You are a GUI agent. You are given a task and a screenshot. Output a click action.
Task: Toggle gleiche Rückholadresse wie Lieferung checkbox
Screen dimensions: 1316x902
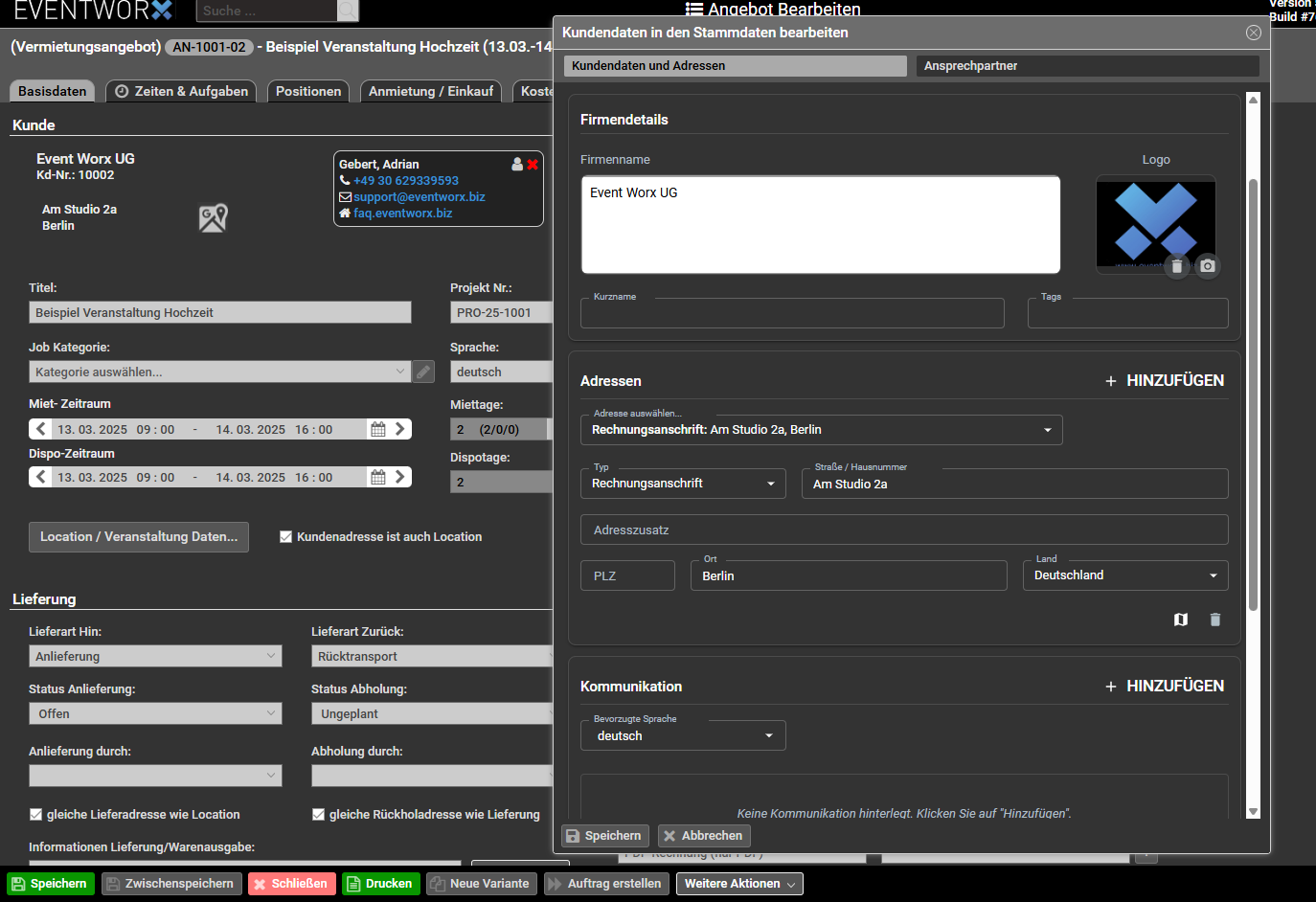[318, 815]
